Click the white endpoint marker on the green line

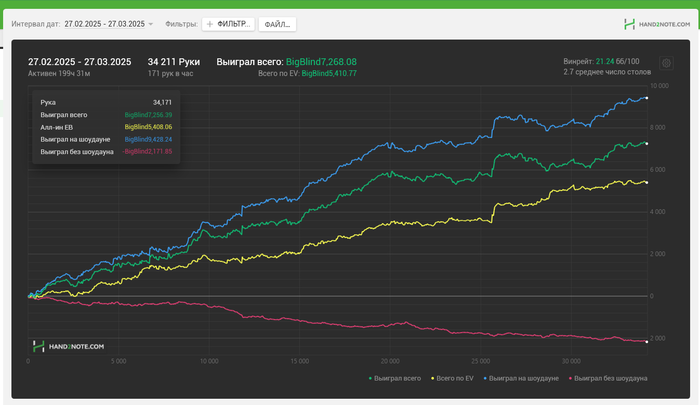click(x=646, y=144)
